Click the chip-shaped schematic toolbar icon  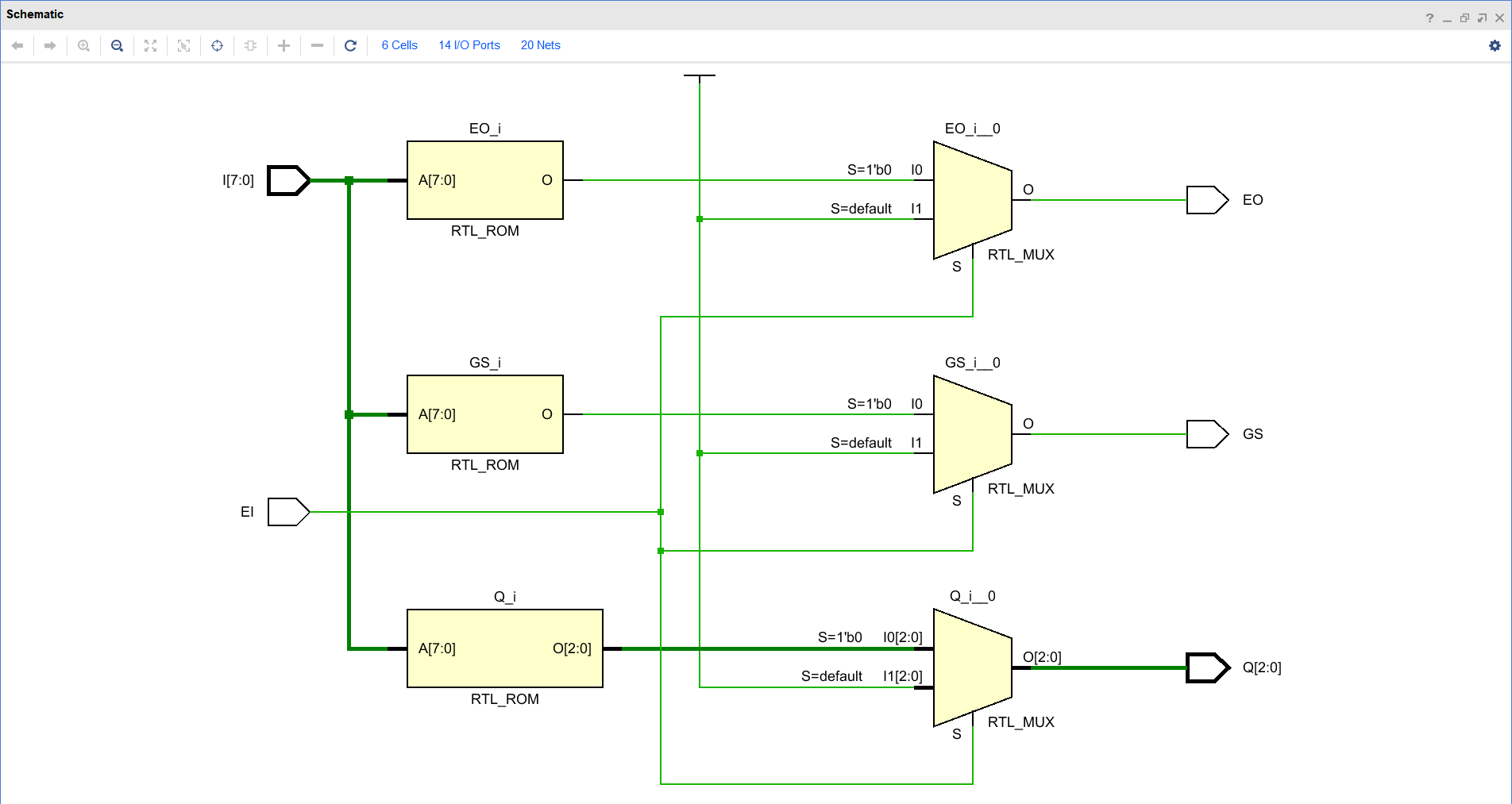point(250,45)
